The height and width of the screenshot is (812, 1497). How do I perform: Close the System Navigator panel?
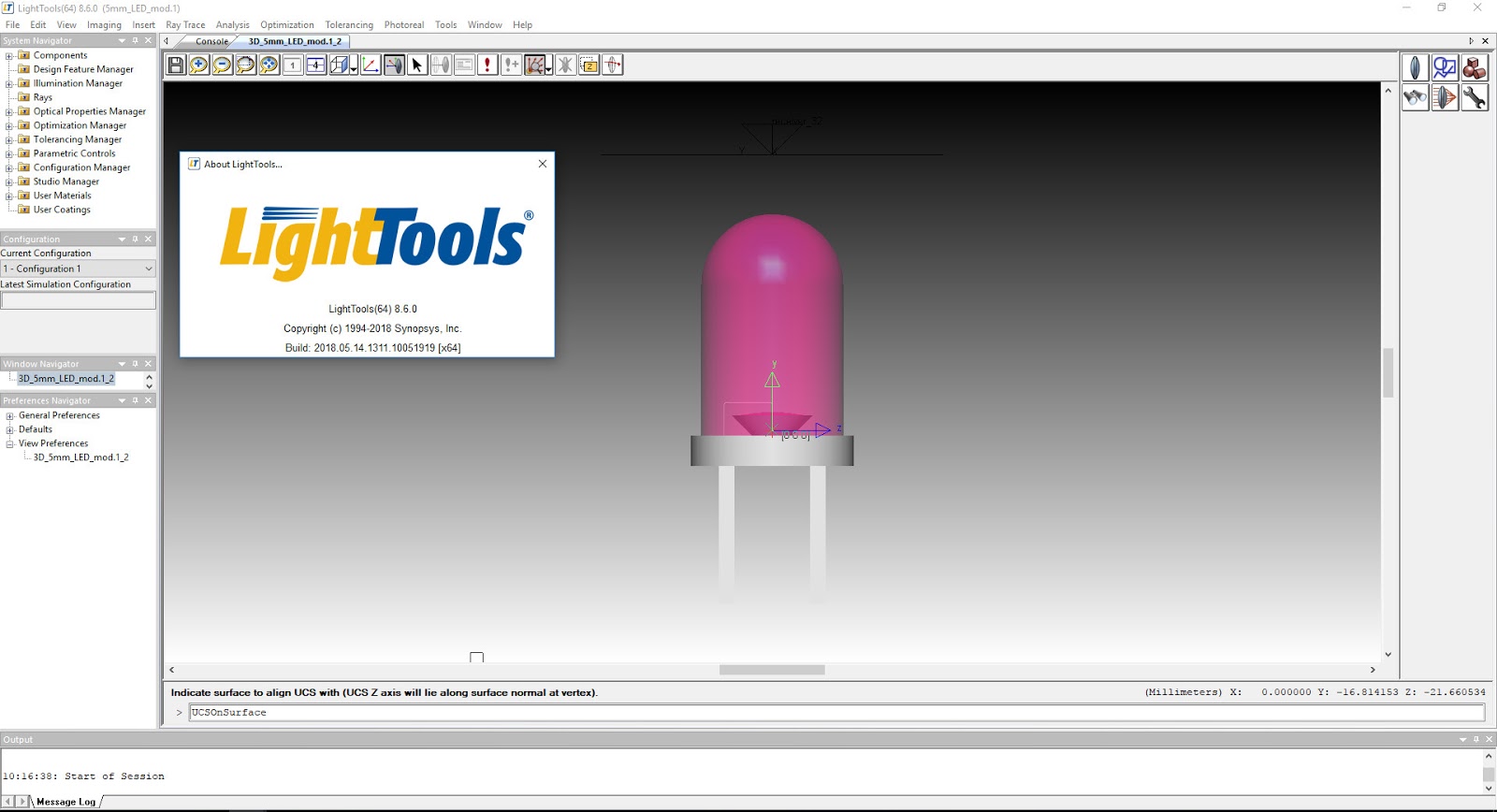pos(148,40)
